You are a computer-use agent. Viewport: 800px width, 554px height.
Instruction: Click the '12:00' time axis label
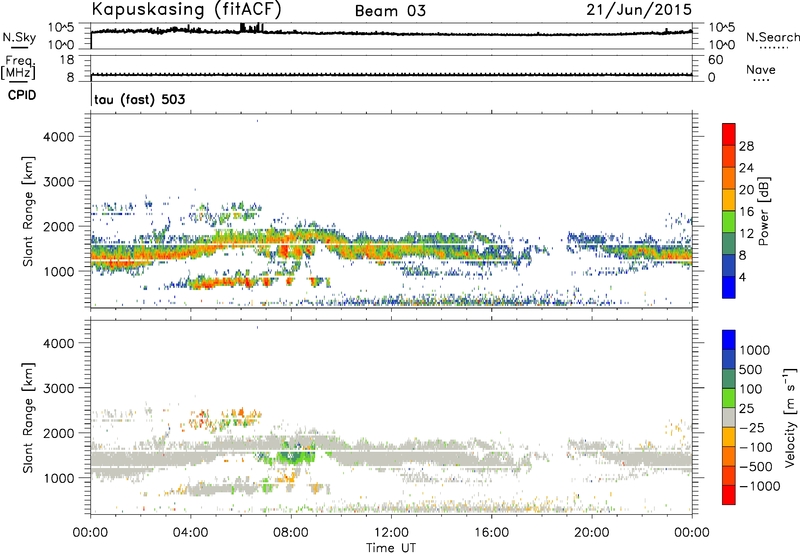pyautogui.click(x=391, y=533)
